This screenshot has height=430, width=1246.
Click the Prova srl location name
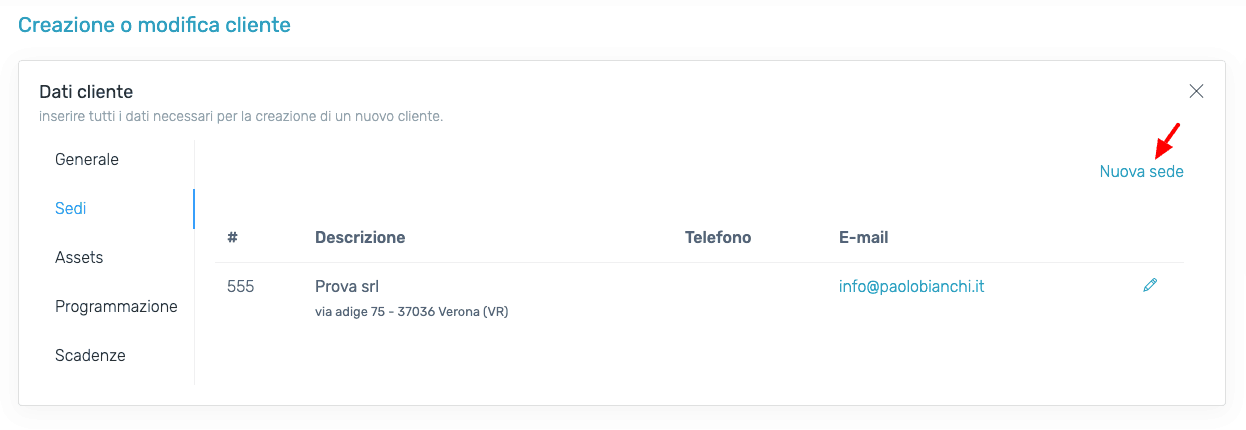click(347, 286)
